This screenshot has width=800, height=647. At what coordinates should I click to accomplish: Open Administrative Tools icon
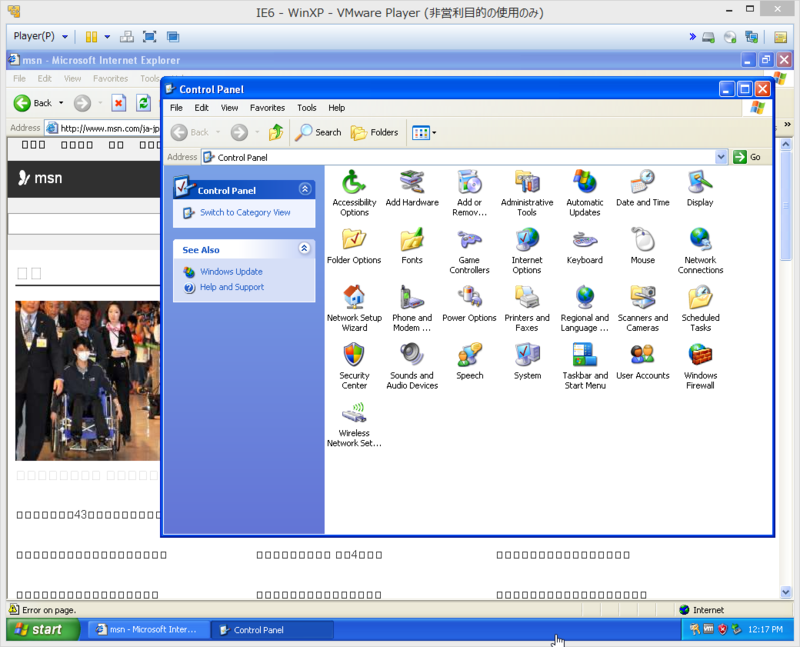[x=527, y=193]
